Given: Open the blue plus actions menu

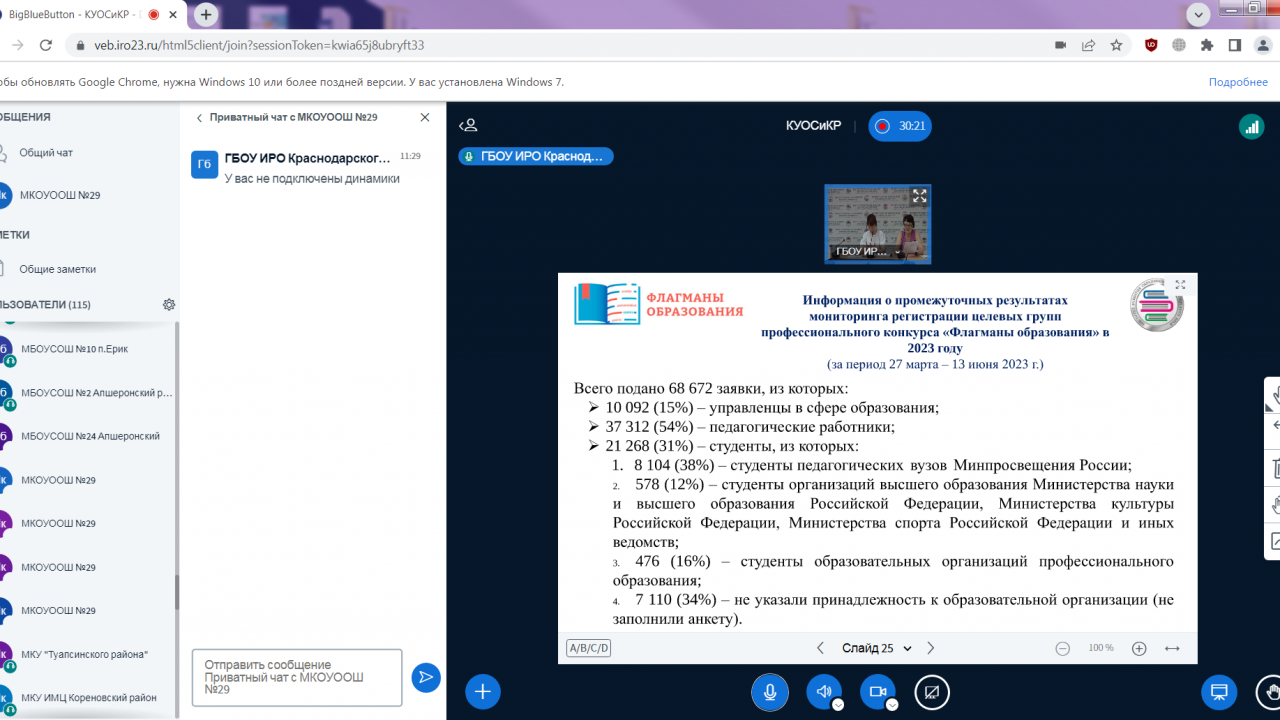Looking at the screenshot, I should (x=483, y=692).
